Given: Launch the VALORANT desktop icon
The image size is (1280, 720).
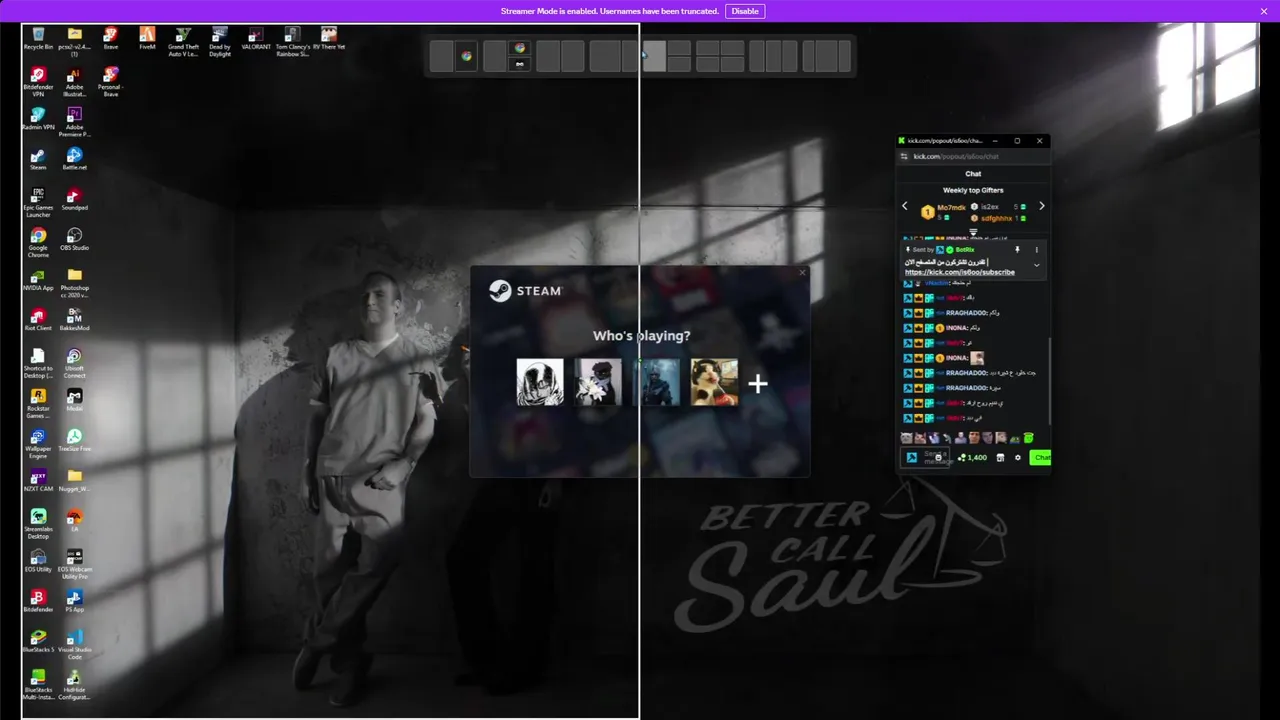Looking at the screenshot, I should (256, 40).
